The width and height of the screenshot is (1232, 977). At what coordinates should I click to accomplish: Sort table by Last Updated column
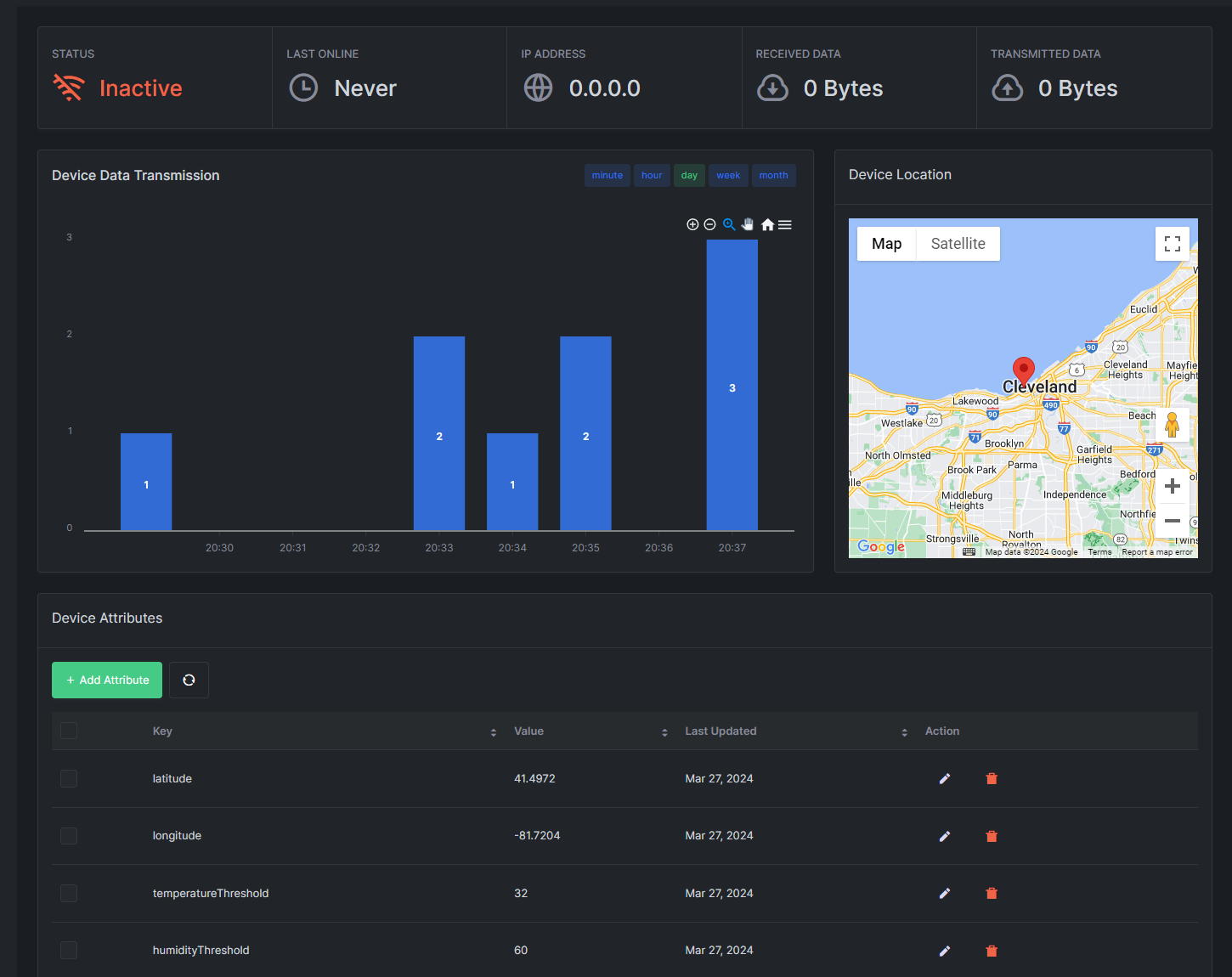tap(904, 731)
